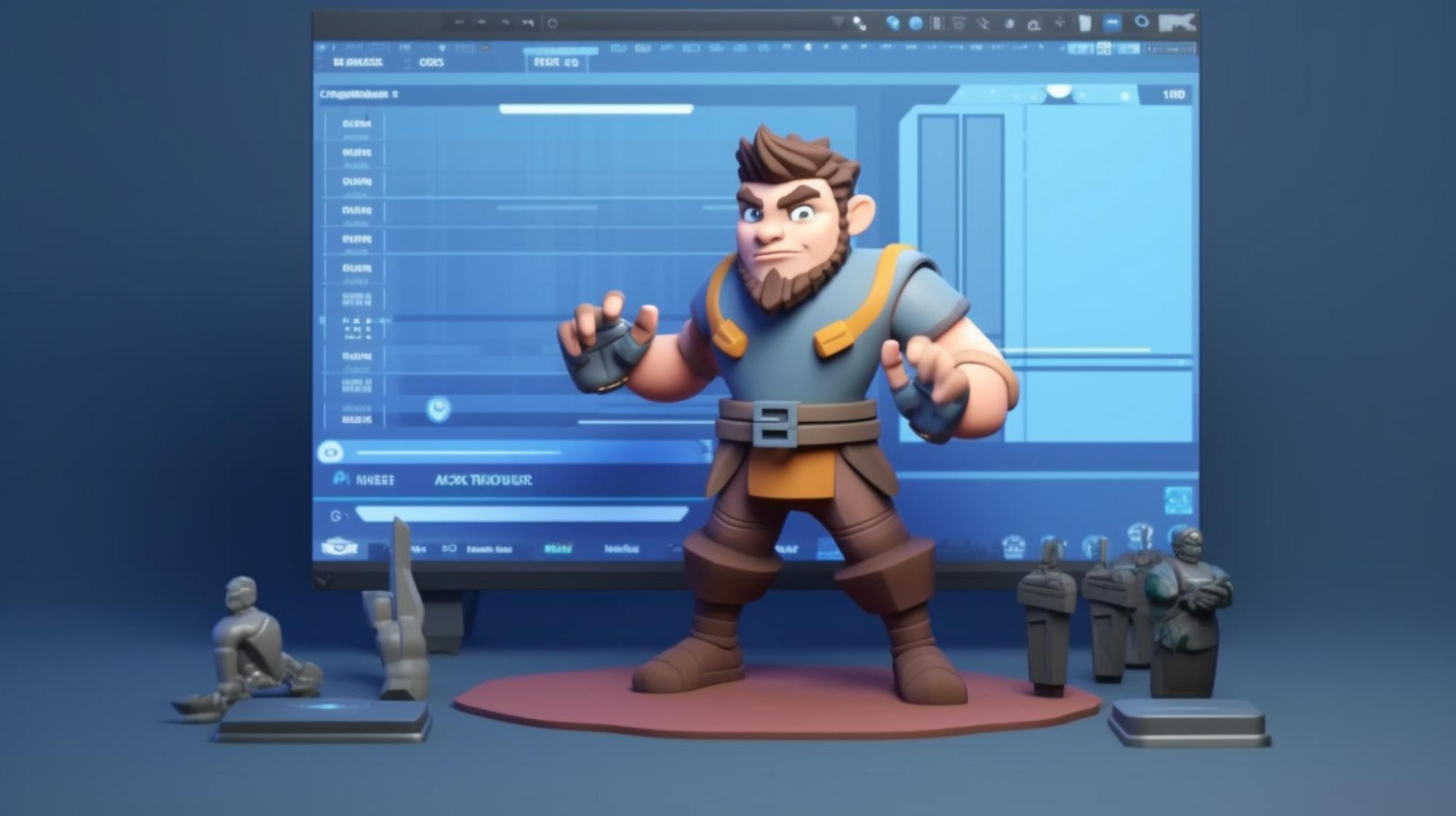Viewport: 1456px width, 816px height.
Task: Expand the panel header with the x mark
Action: (x=359, y=94)
